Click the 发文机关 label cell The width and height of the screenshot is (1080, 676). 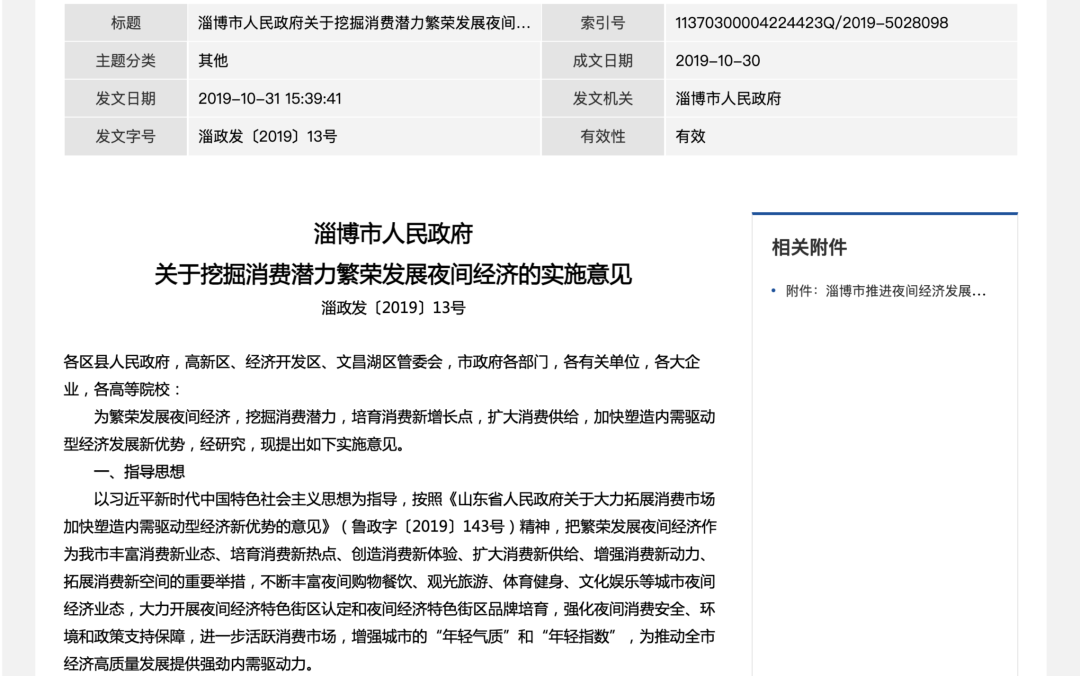coord(603,99)
